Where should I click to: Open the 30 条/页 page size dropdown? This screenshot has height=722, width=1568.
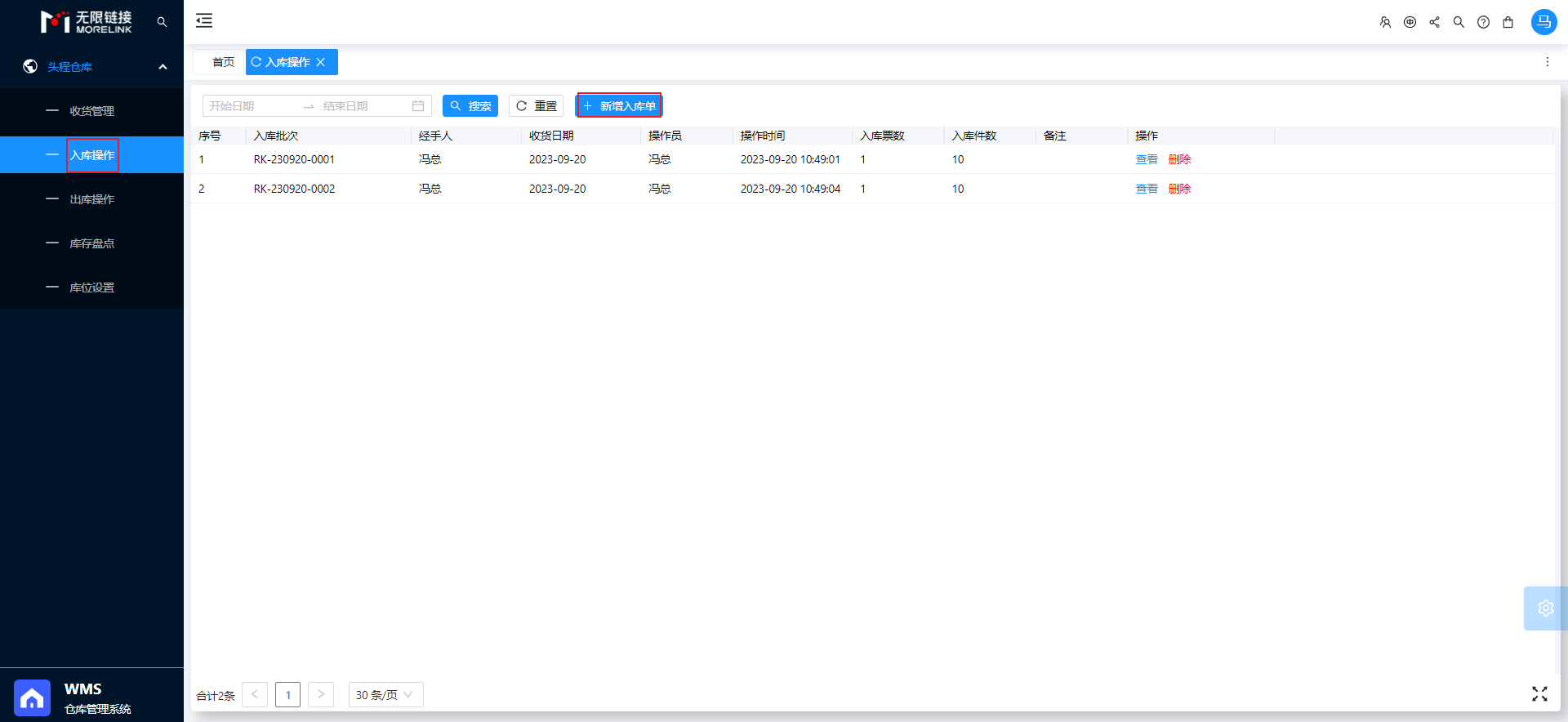pos(385,695)
